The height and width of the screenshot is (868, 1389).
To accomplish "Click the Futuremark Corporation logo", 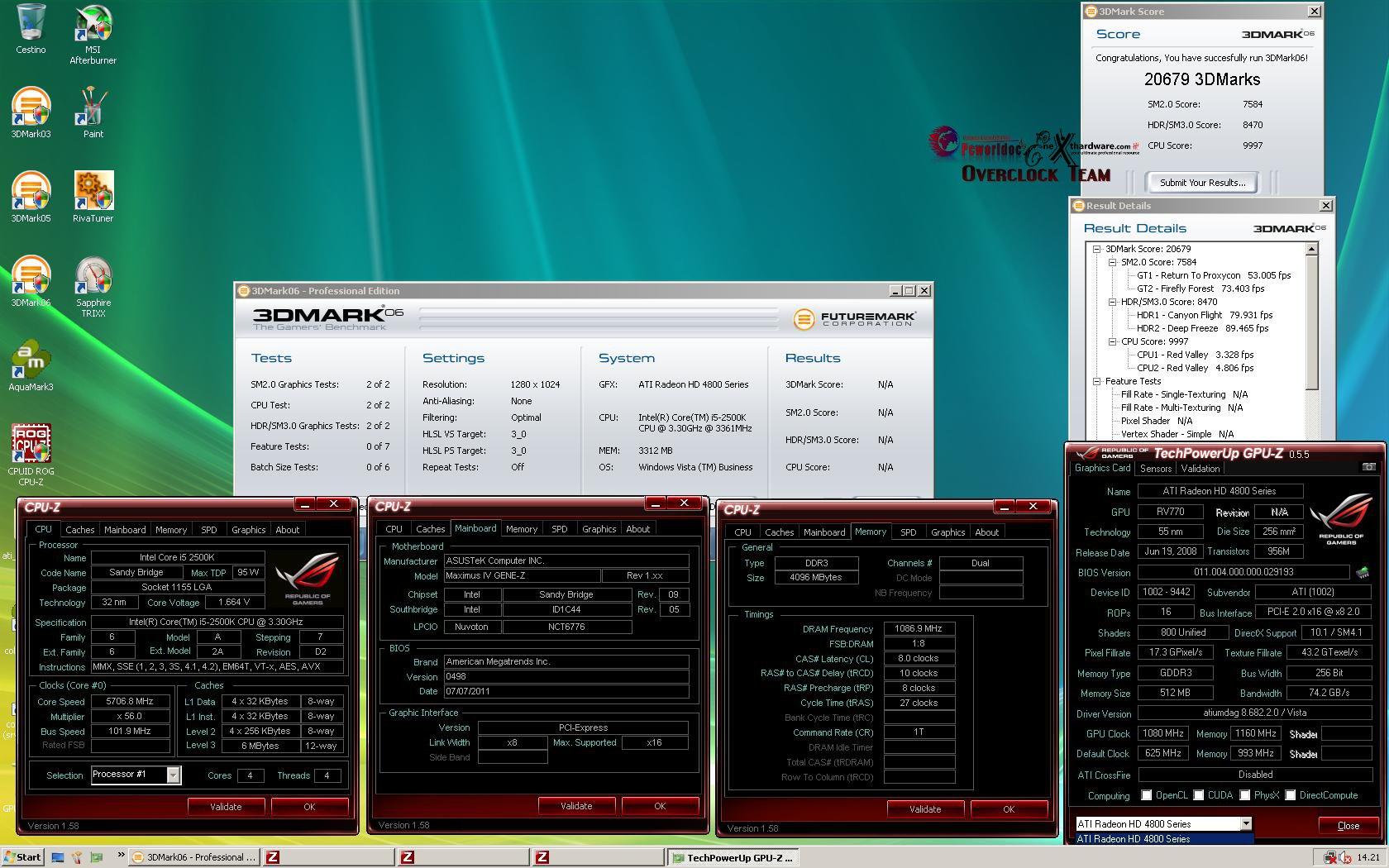I will tap(854, 319).
